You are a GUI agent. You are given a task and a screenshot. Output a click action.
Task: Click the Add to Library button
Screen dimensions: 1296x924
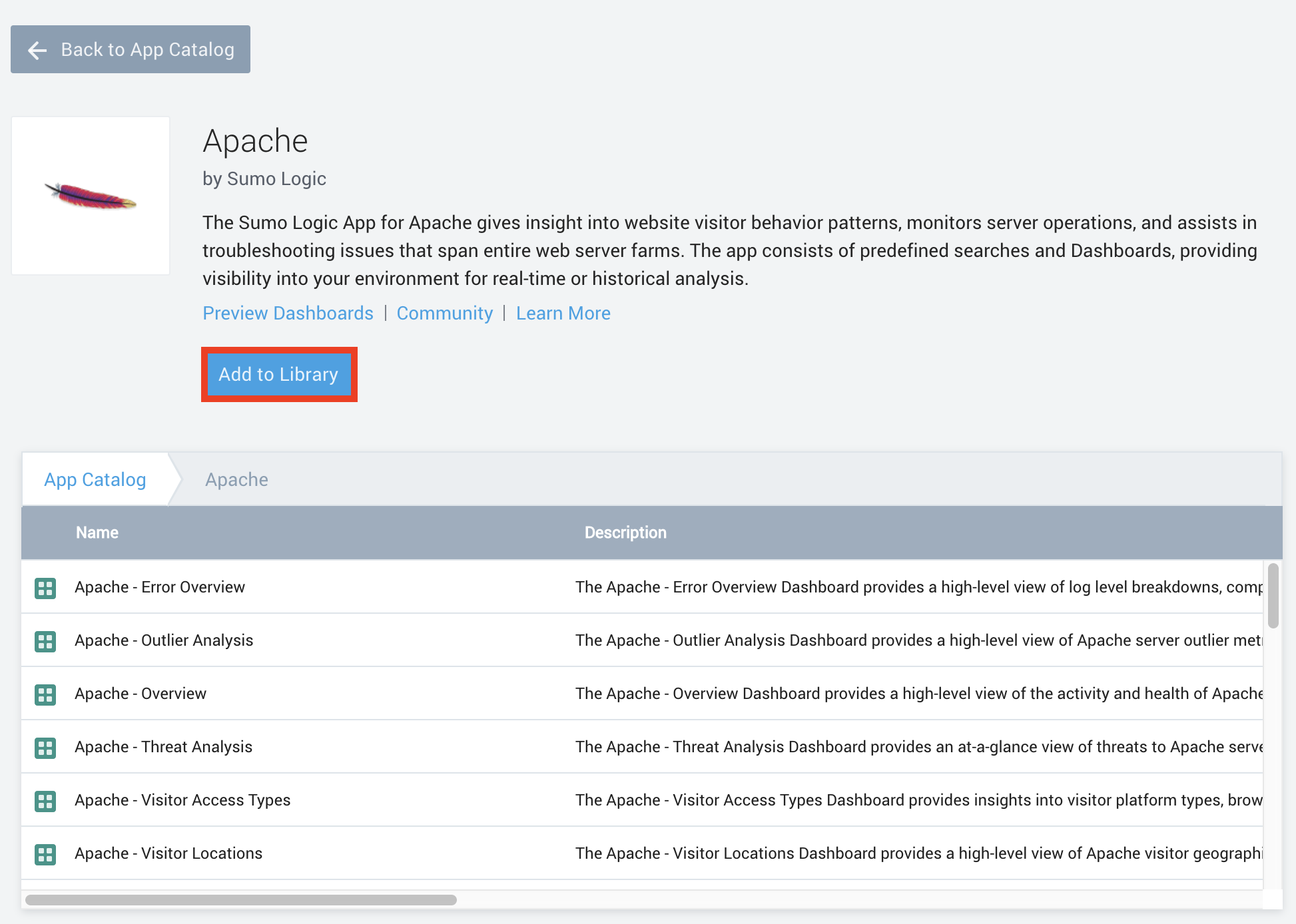(279, 374)
